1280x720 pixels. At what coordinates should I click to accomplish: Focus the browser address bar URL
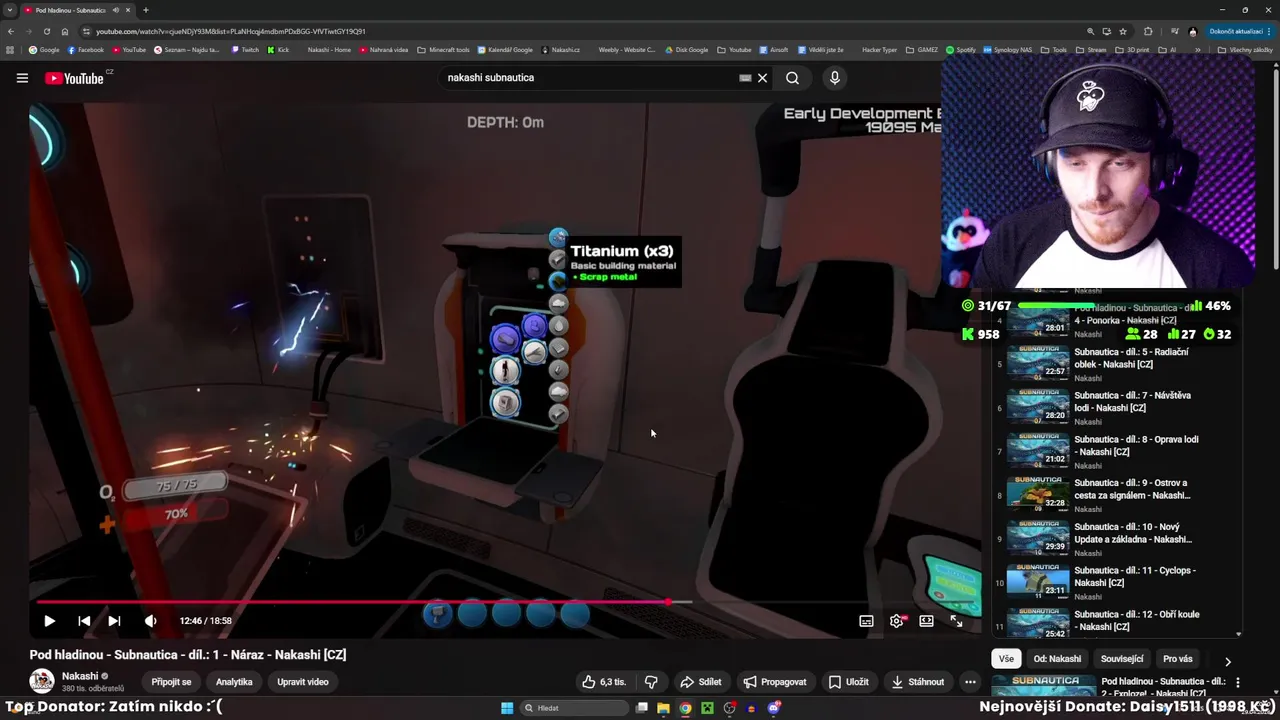point(230,31)
